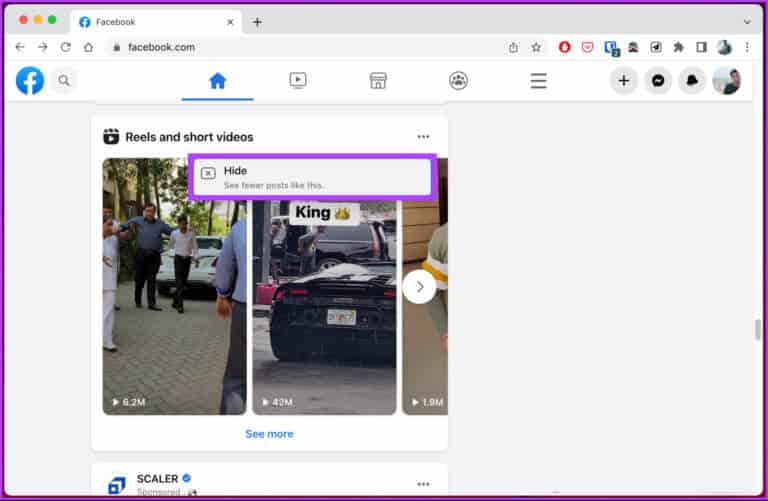This screenshot has height=501, width=768.
Task: Click the Facebook logo icon
Action: point(30,81)
